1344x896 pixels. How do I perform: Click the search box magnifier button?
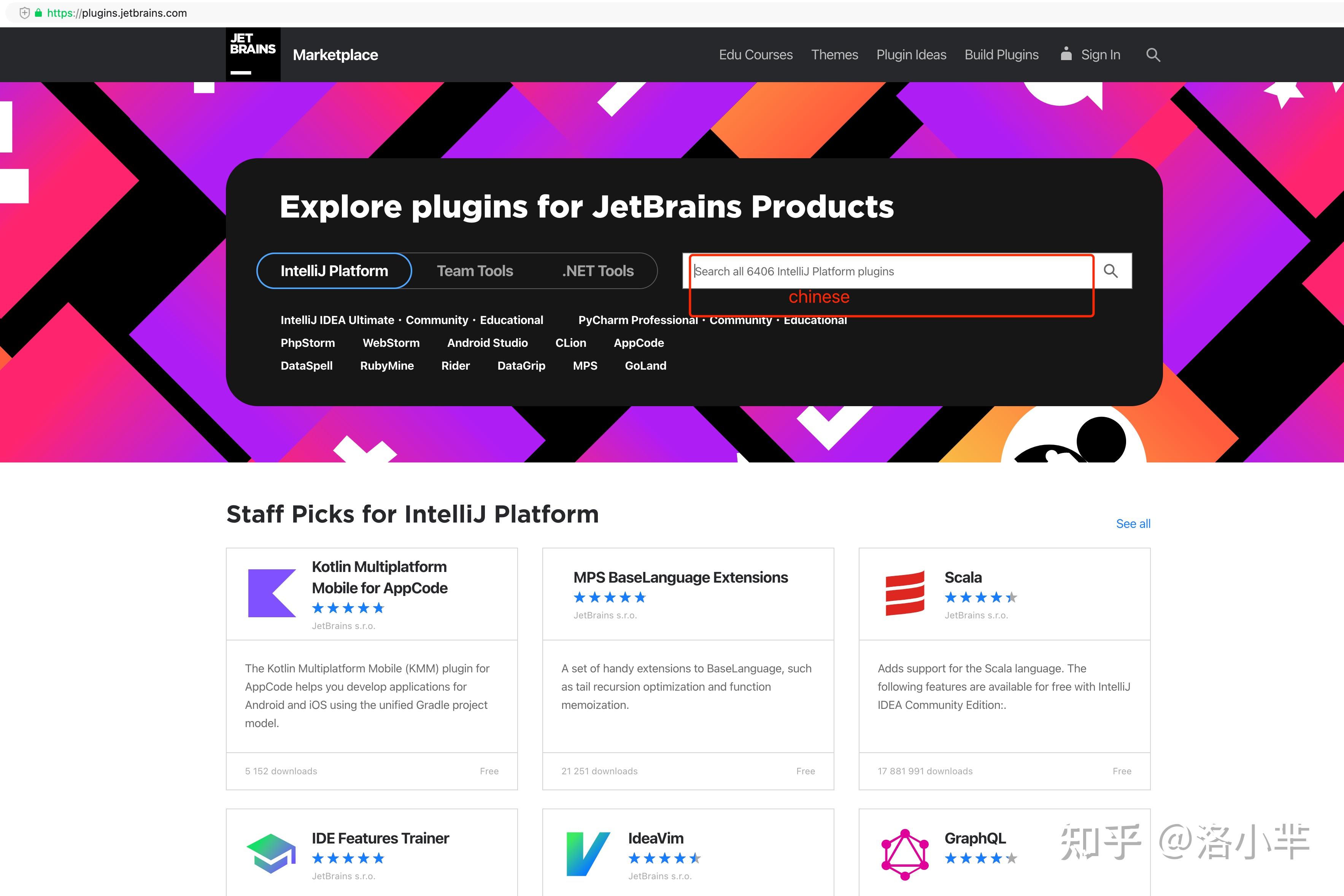click(x=1110, y=271)
